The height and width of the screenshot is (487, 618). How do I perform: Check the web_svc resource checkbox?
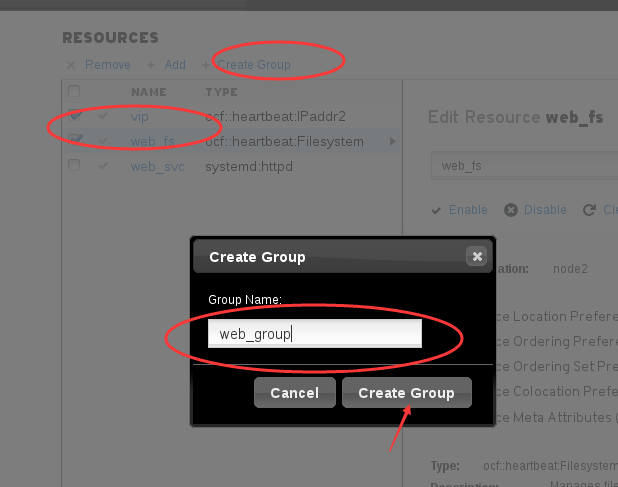pos(74,165)
